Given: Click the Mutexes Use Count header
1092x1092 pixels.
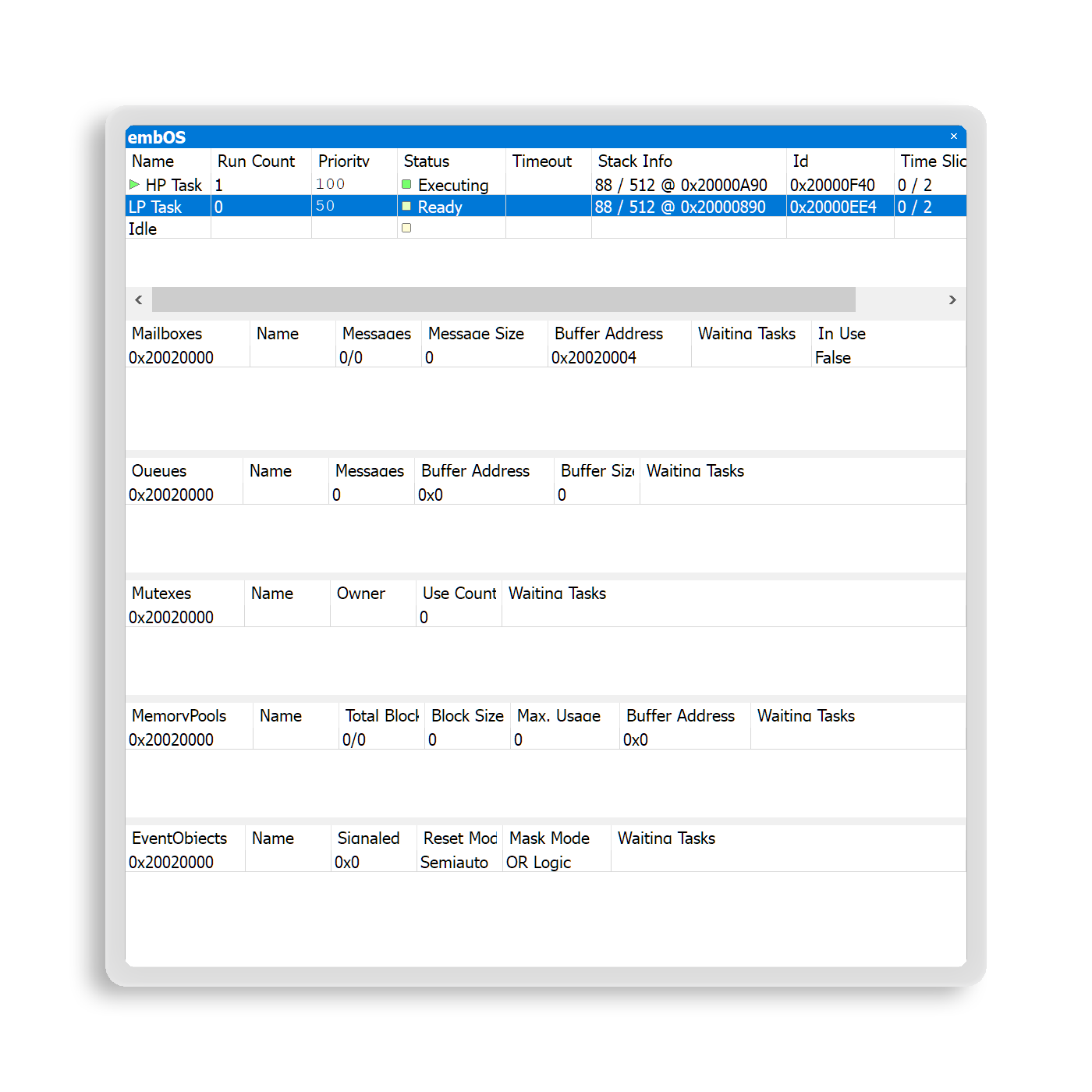Looking at the screenshot, I should pos(459,594).
